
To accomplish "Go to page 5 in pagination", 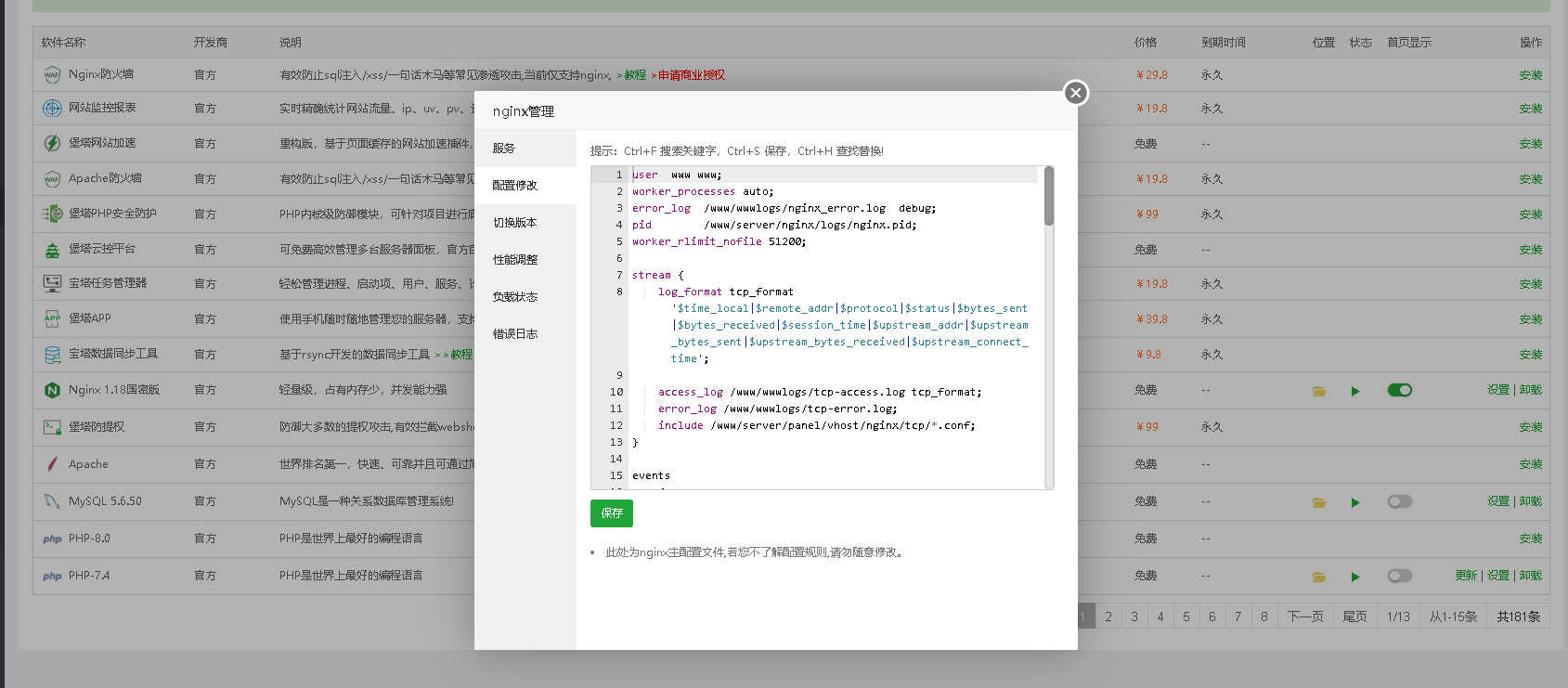I will (x=1186, y=617).
